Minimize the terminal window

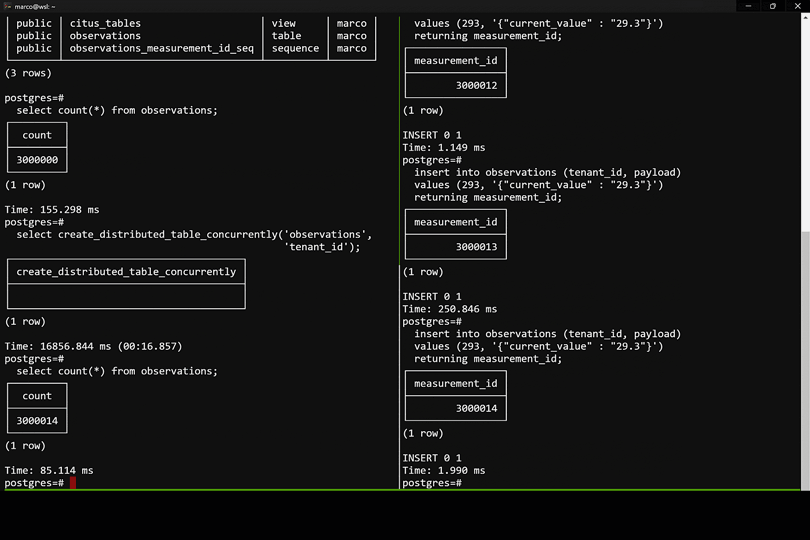tap(748, 6)
